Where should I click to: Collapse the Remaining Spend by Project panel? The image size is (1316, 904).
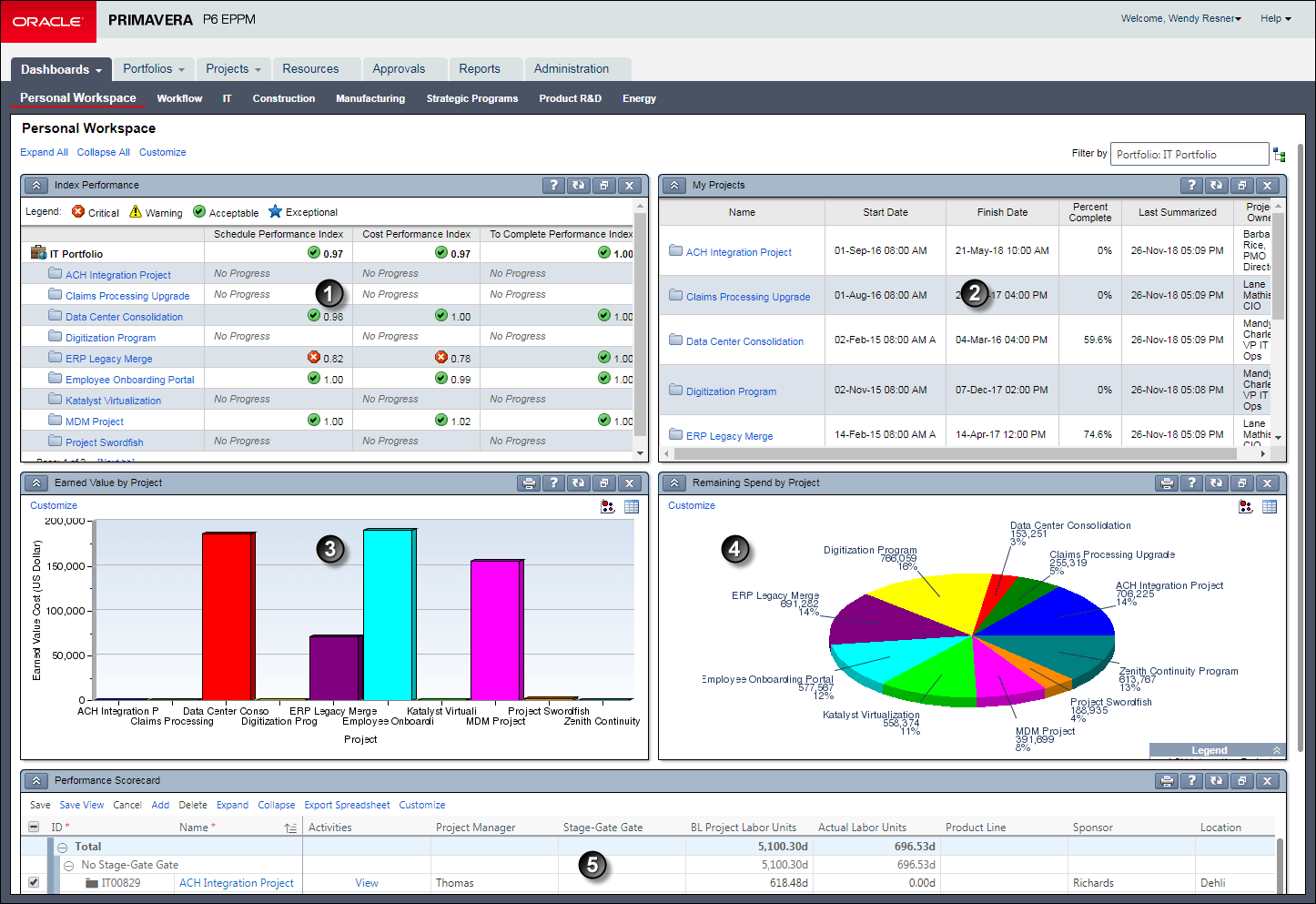[x=673, y=482]
